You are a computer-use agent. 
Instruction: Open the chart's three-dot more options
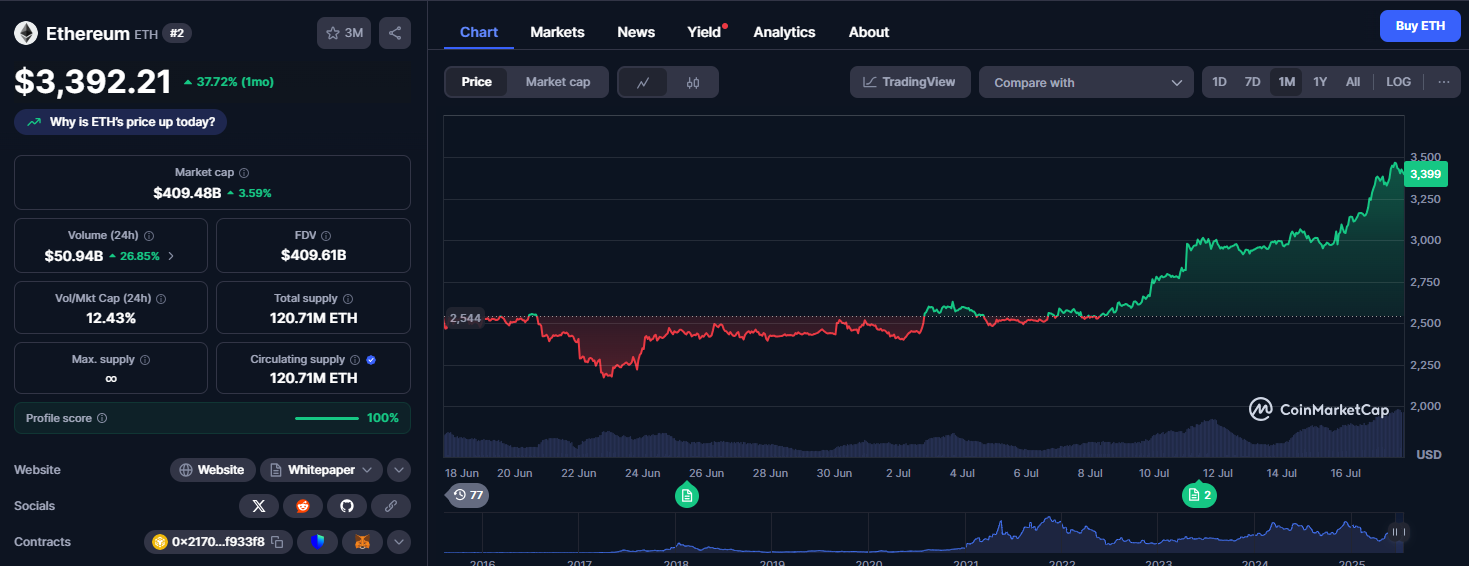pos(1443,82)
